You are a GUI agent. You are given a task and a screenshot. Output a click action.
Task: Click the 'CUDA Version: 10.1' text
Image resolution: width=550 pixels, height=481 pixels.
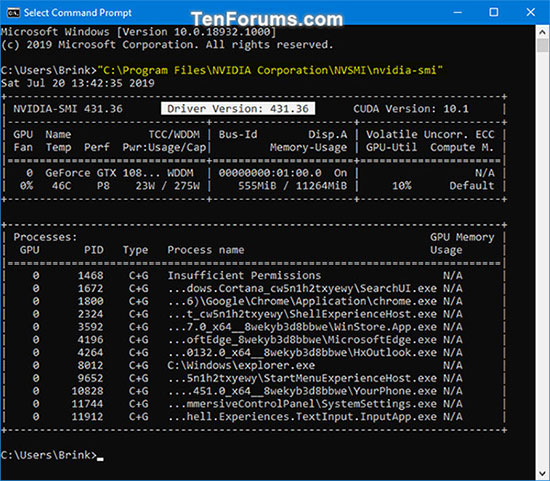(x=411, y=109)
